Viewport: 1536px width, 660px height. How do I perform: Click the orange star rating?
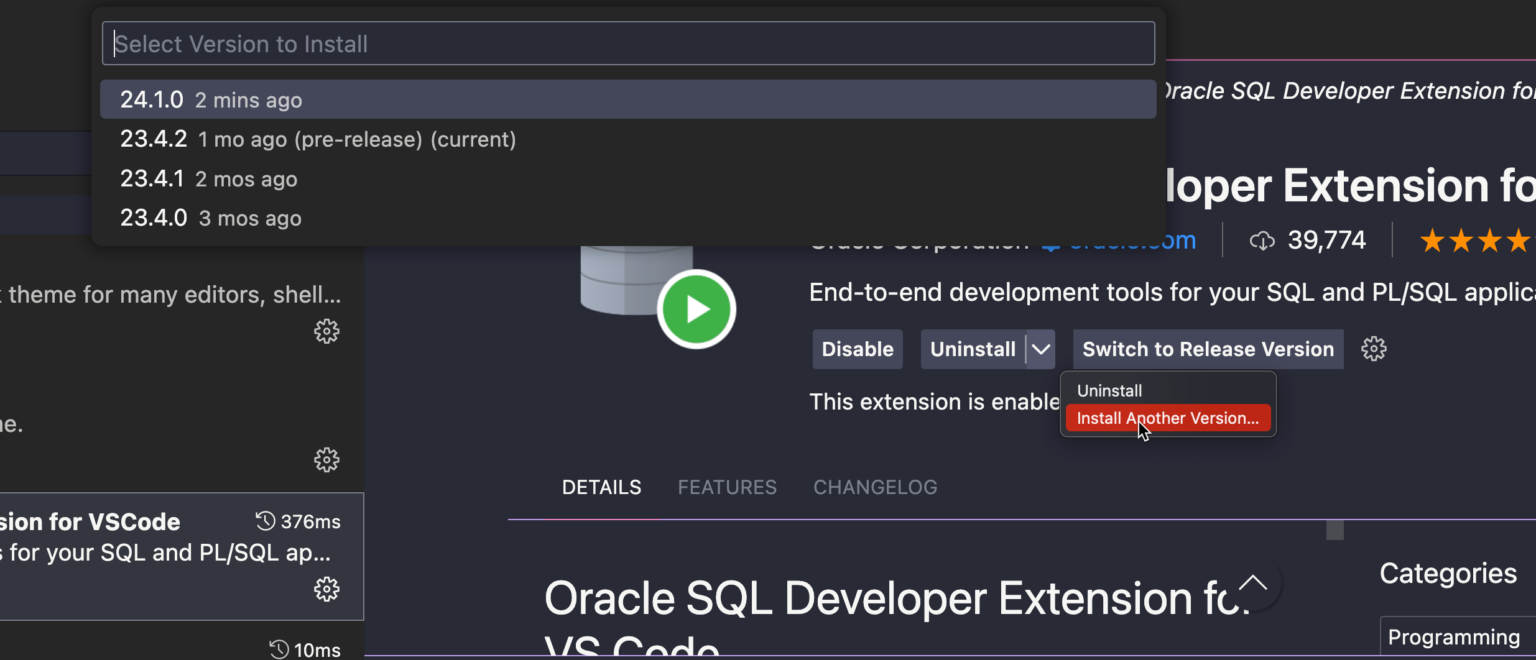tap(1476, 240)
